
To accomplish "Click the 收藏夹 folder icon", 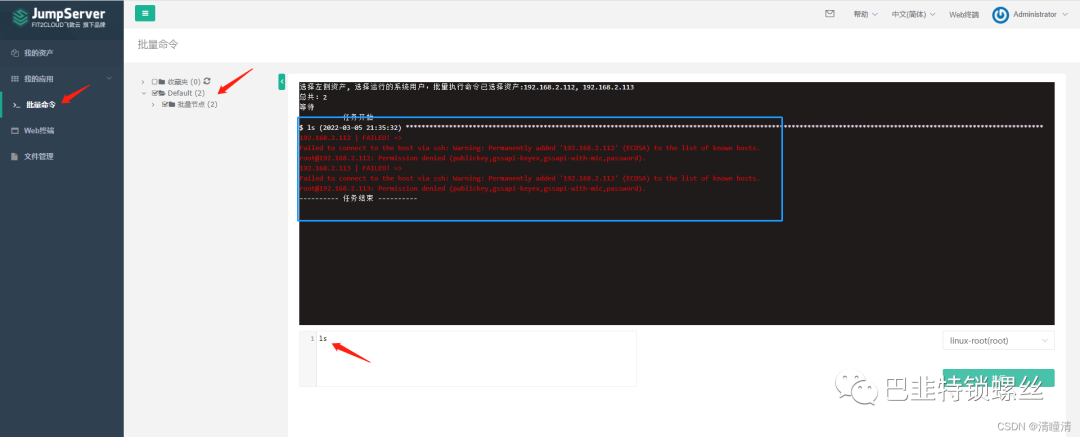I will point(162,81).
